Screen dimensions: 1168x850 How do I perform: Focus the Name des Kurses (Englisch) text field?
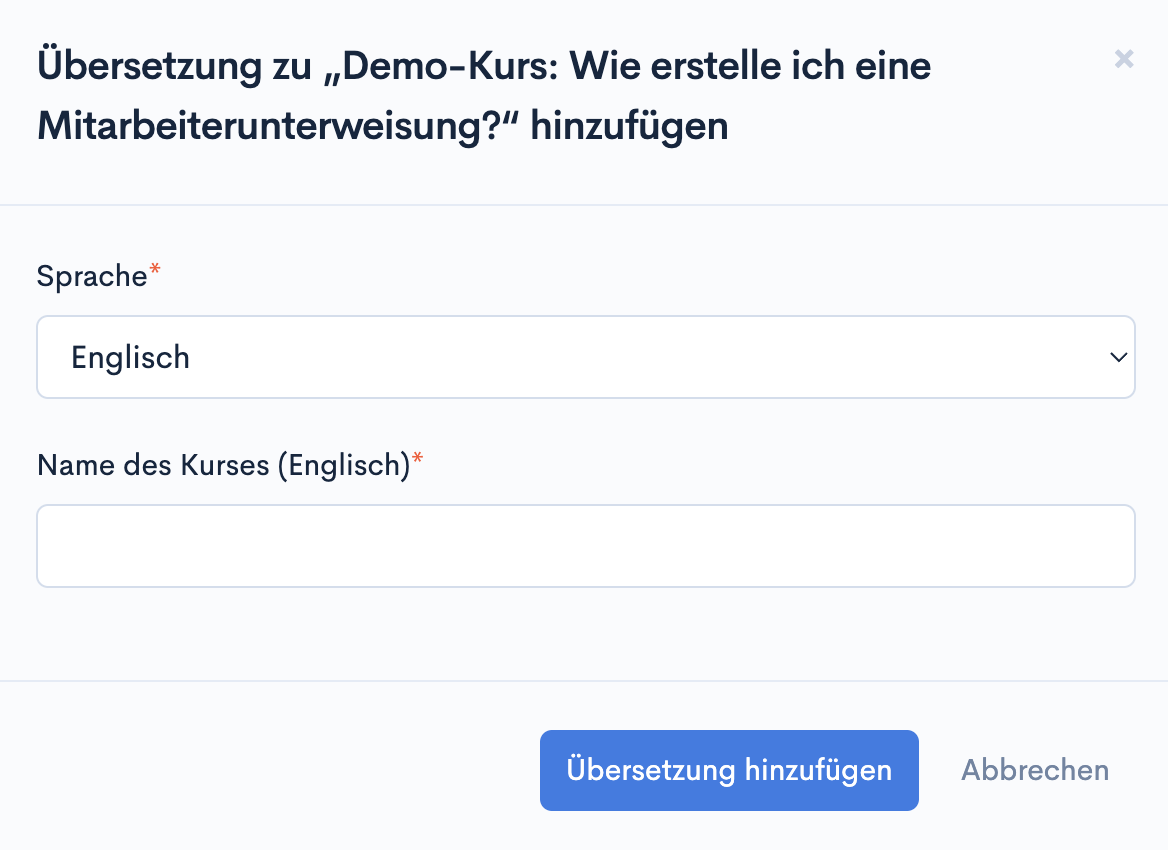585,545
